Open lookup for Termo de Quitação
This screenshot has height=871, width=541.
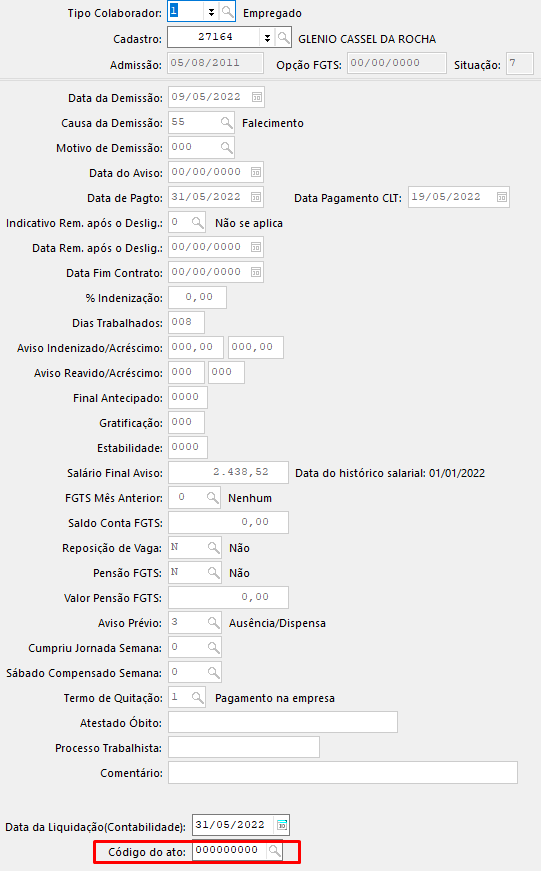197,698
